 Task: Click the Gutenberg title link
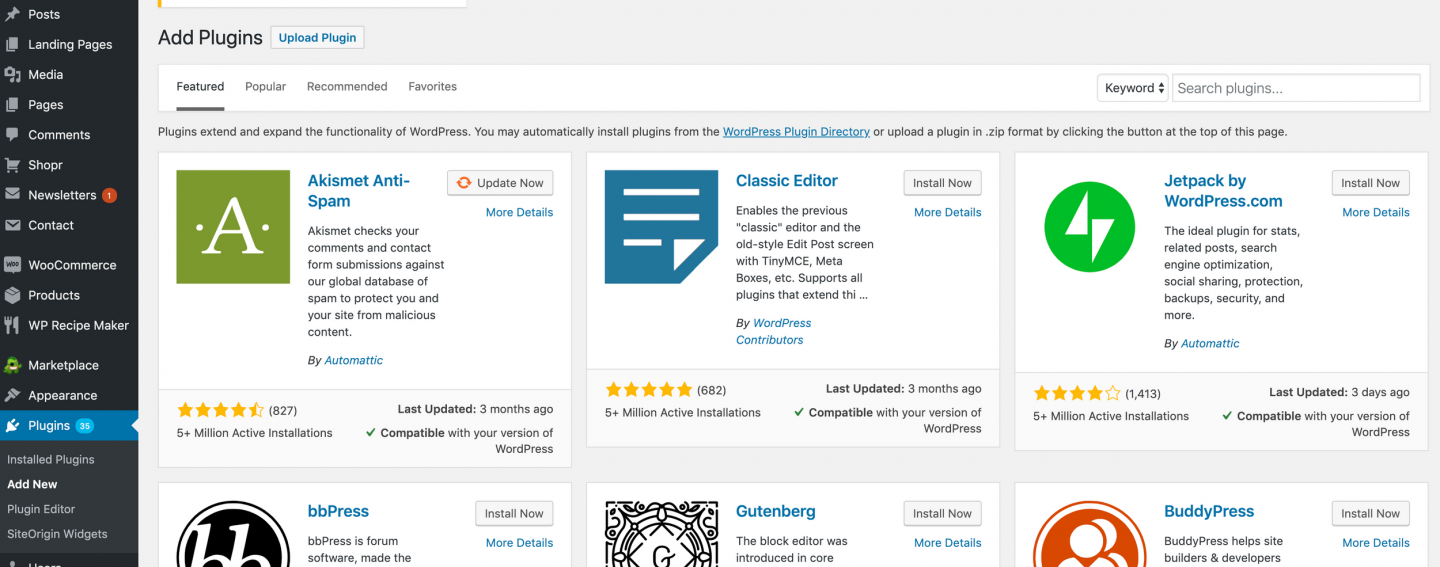click(776, 511)
